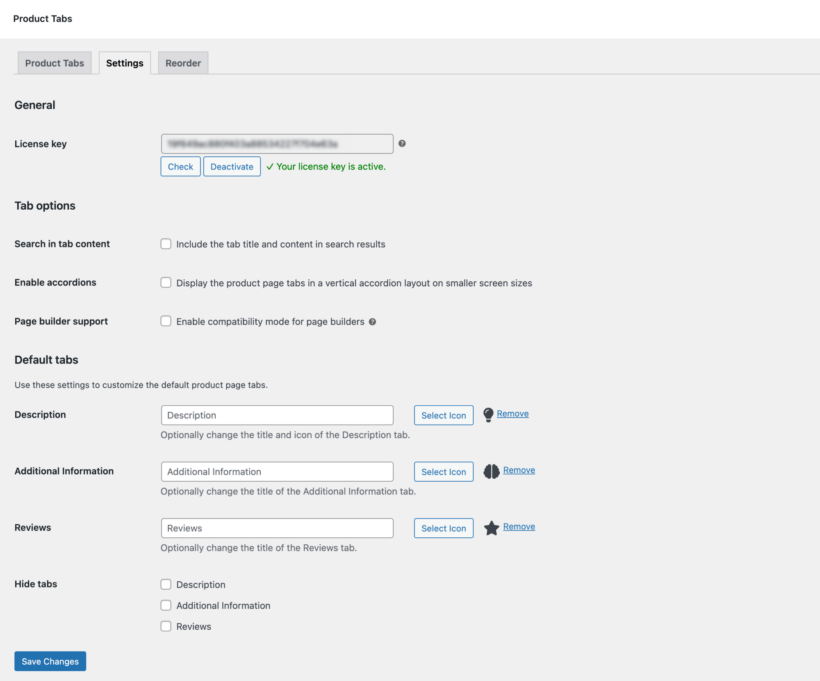This screenshot has height=681, width=820.
Task: Remove the Description tab icon
Action: 513,413
